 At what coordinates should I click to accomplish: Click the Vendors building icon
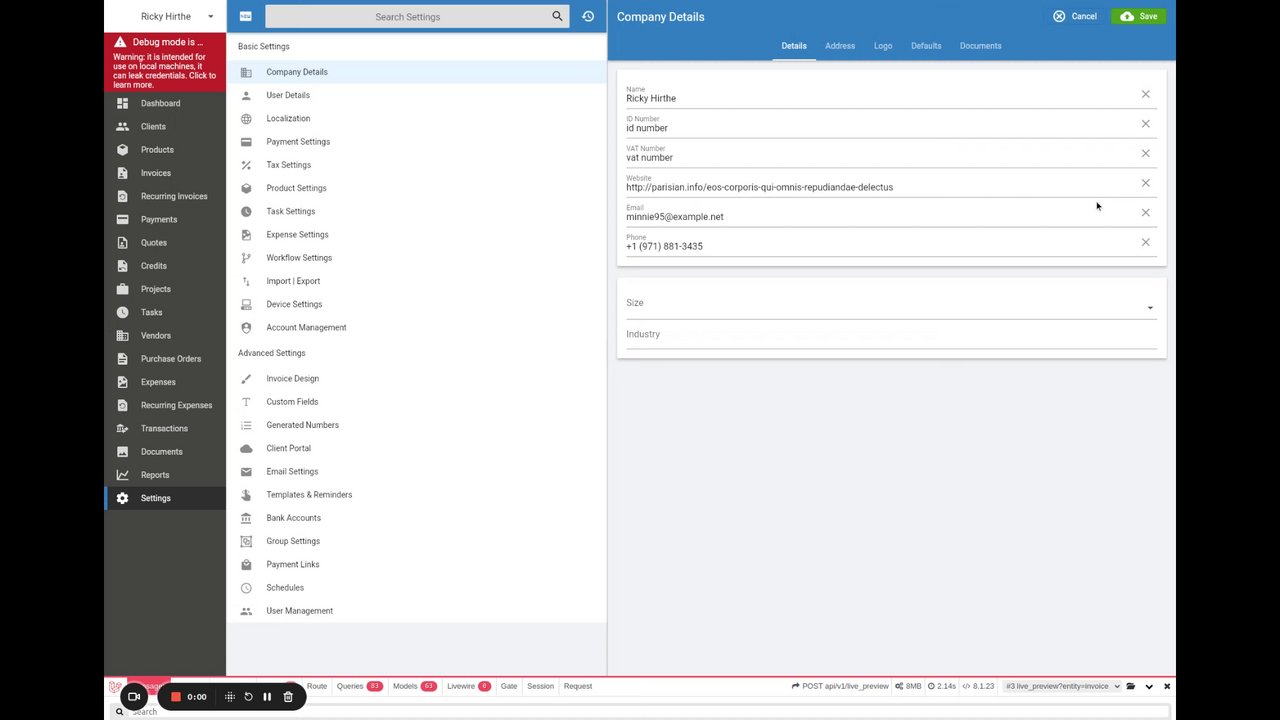pos(122,335)
